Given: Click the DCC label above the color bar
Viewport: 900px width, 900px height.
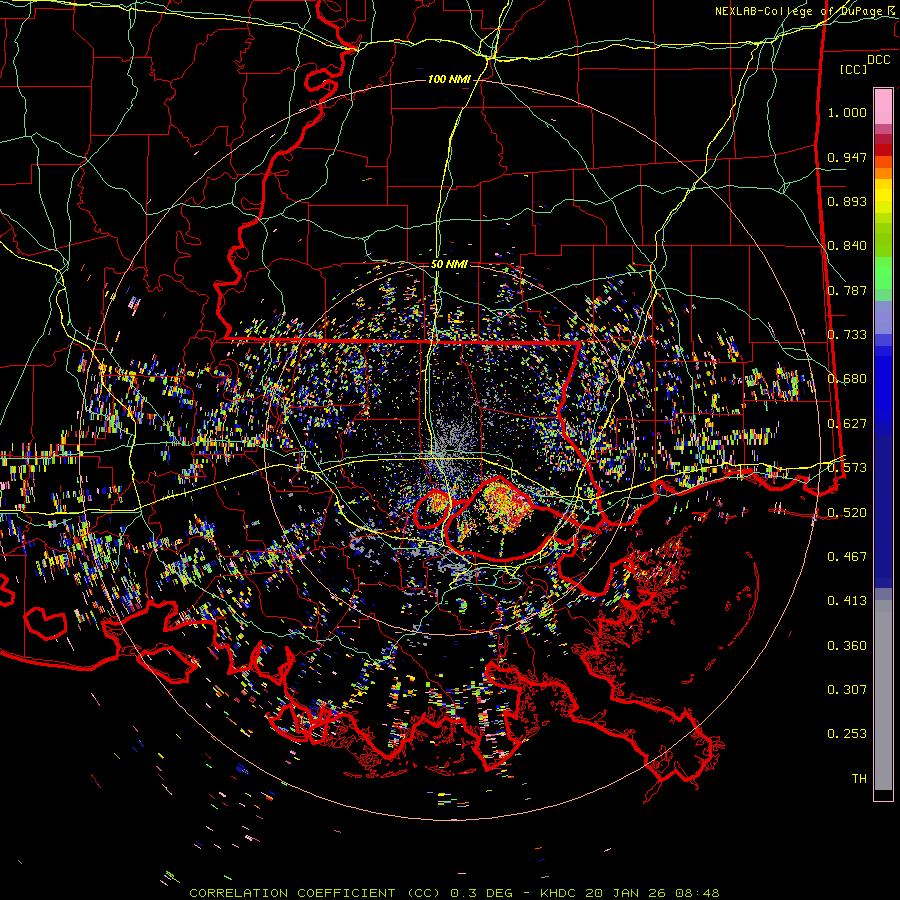Looking at the screenshot, I should 878,60.
